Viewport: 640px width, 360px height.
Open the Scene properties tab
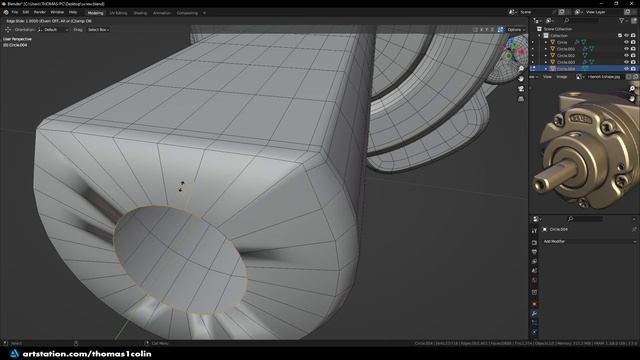point(534,271)
